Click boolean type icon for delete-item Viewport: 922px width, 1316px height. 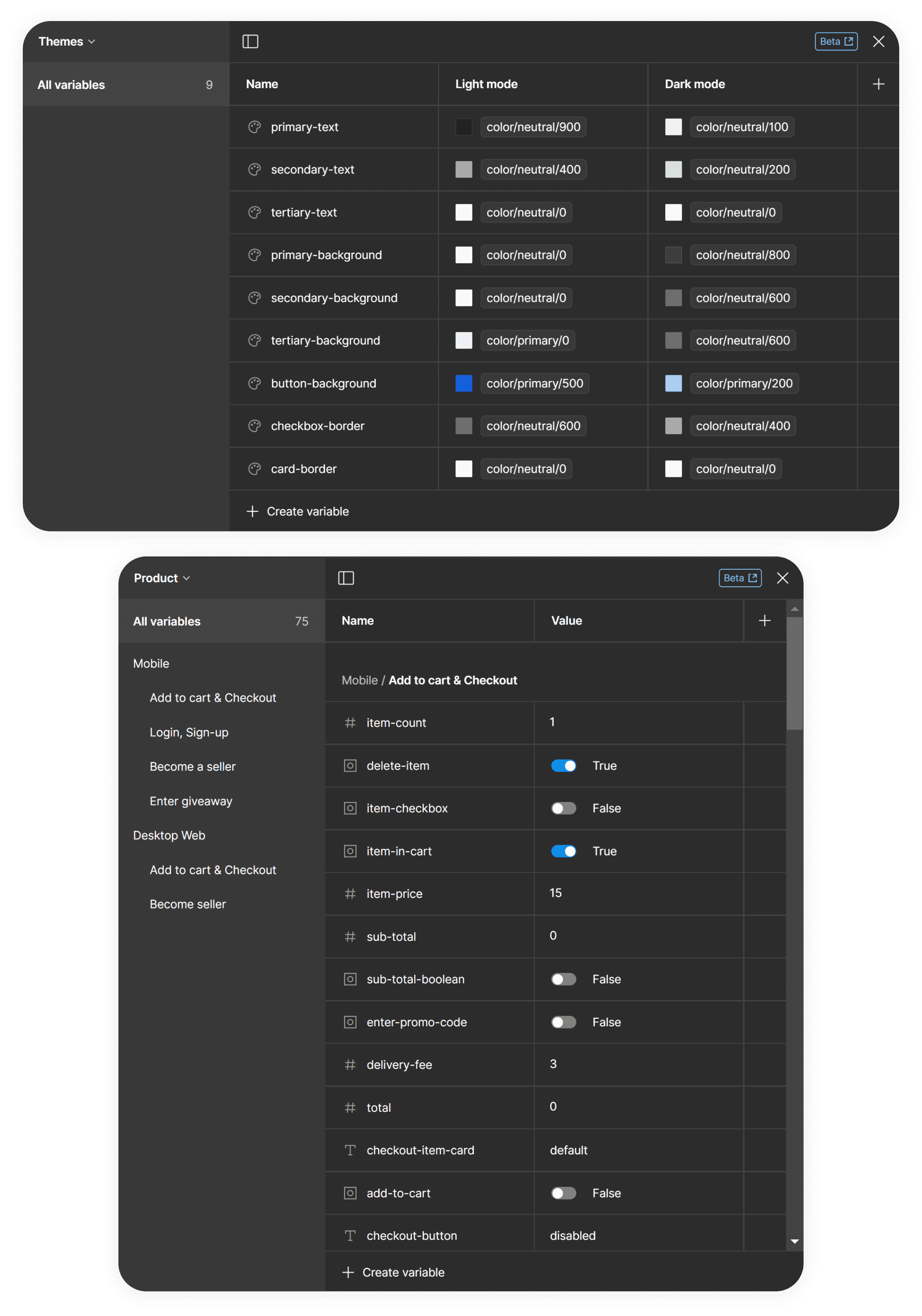point(350,766)
